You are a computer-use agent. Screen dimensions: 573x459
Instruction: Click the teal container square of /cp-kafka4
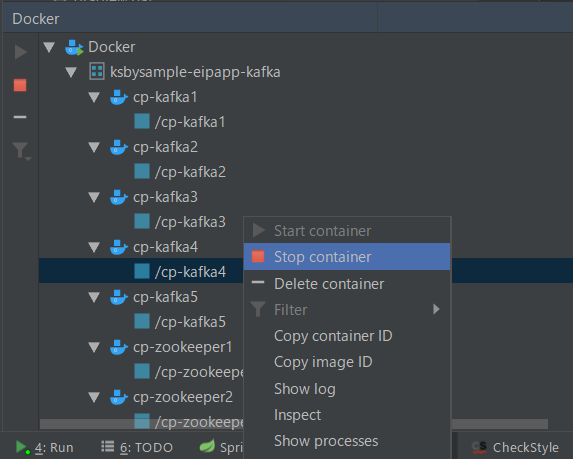click(142, 272)
